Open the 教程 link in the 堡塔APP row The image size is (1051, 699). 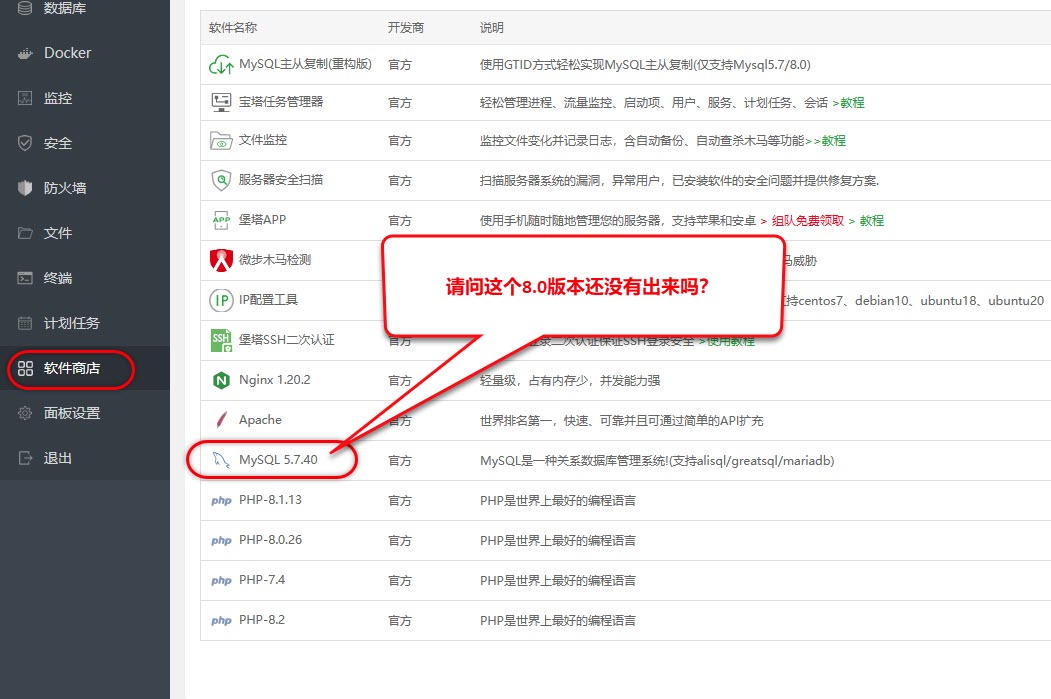[x=871, y=220]
